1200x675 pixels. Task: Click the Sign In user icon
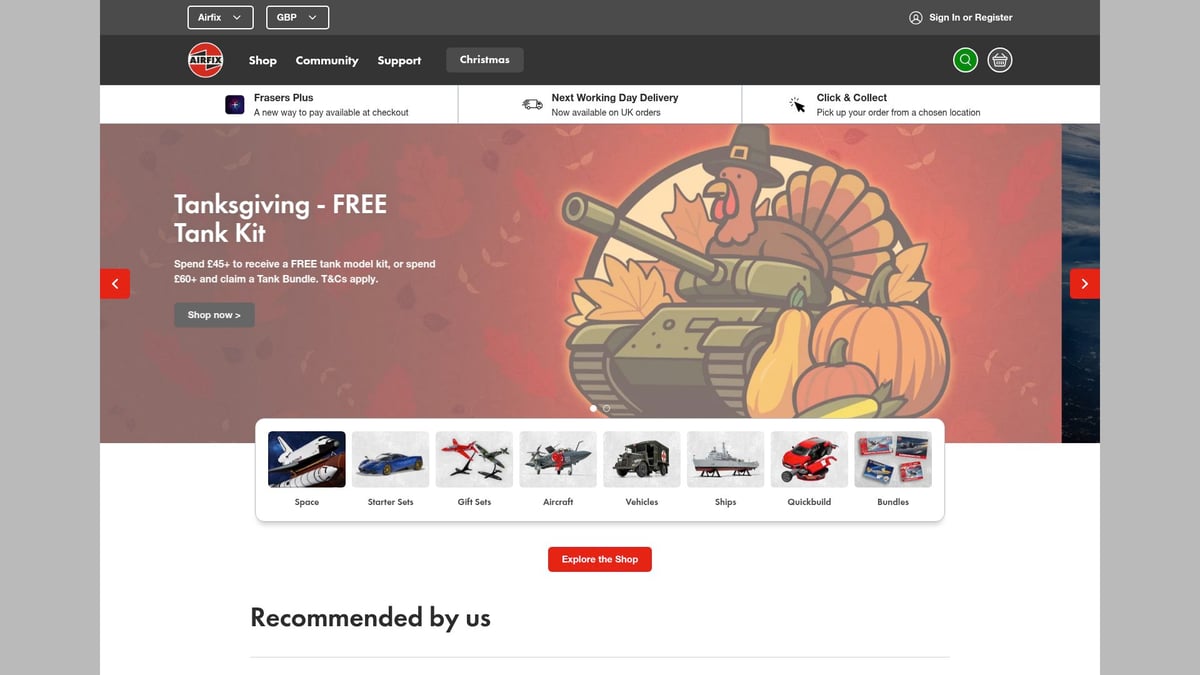point(915,17)
